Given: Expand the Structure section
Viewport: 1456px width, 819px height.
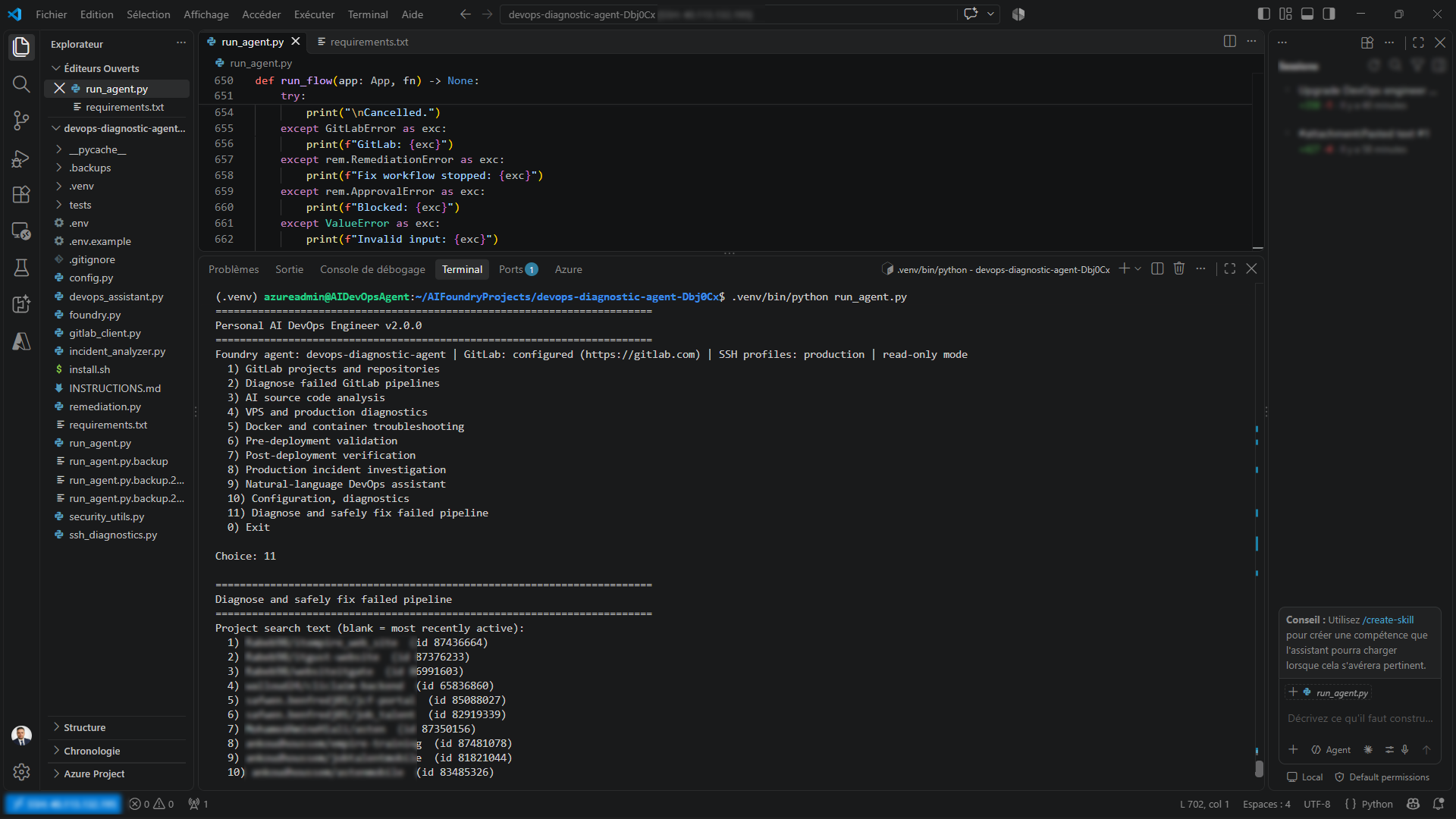Looking at the screenshot, I should [84, 727].
